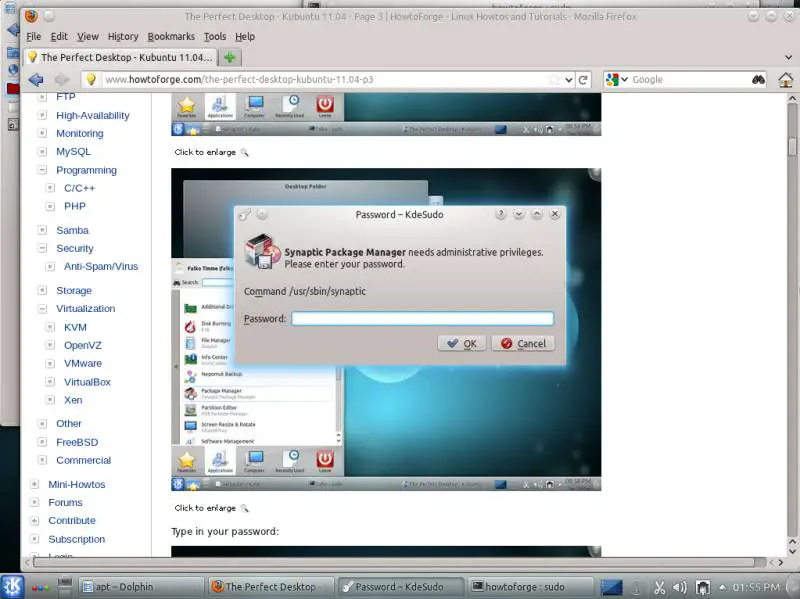Open a new tab with the green plus button
Image resolution: width=800 pixels, height=599 pixels.
pyautogui.click(x=230, y=57)
